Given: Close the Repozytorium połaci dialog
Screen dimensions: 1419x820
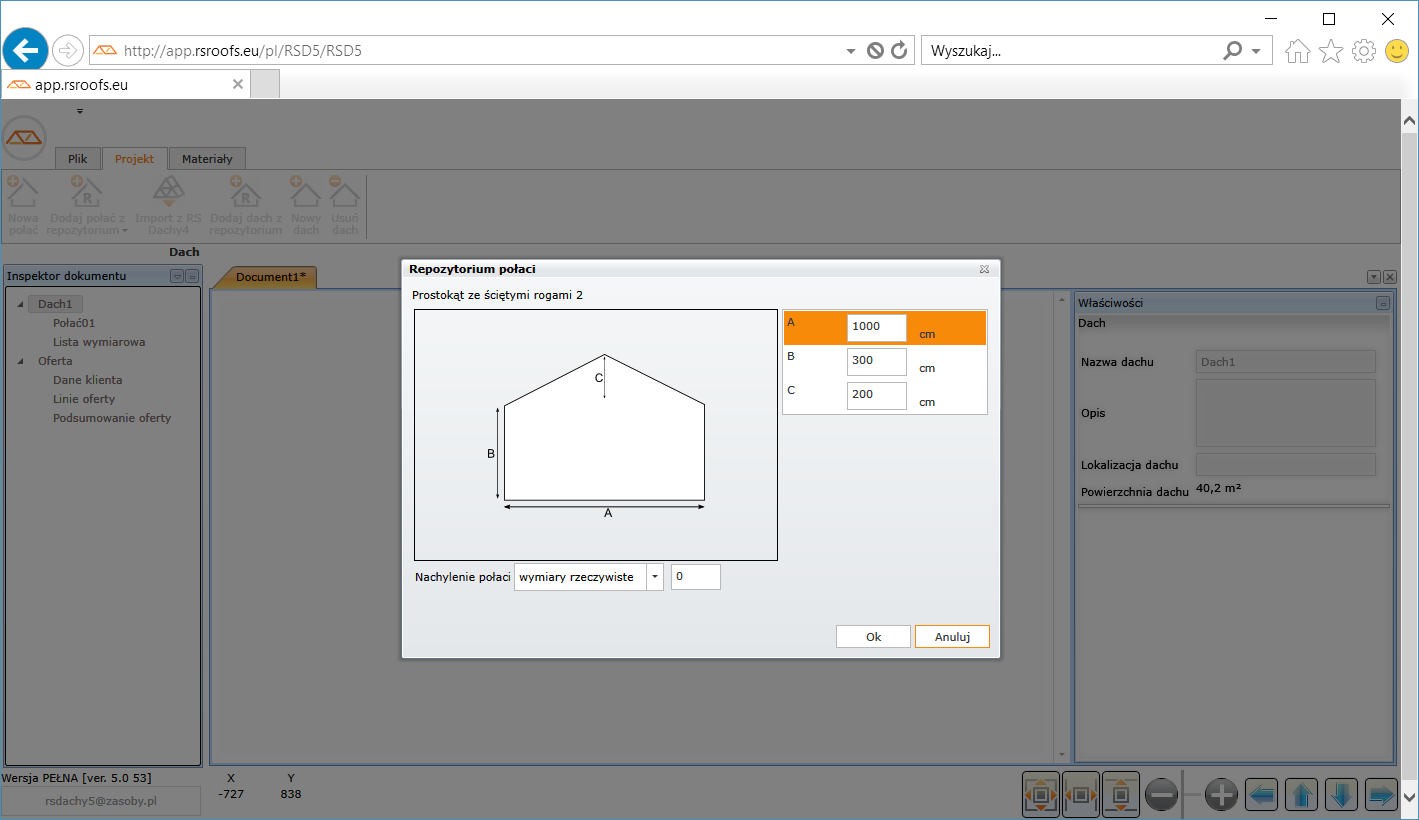Looking at the screenshot, I should pyautogui.click(x=984, y=270).
